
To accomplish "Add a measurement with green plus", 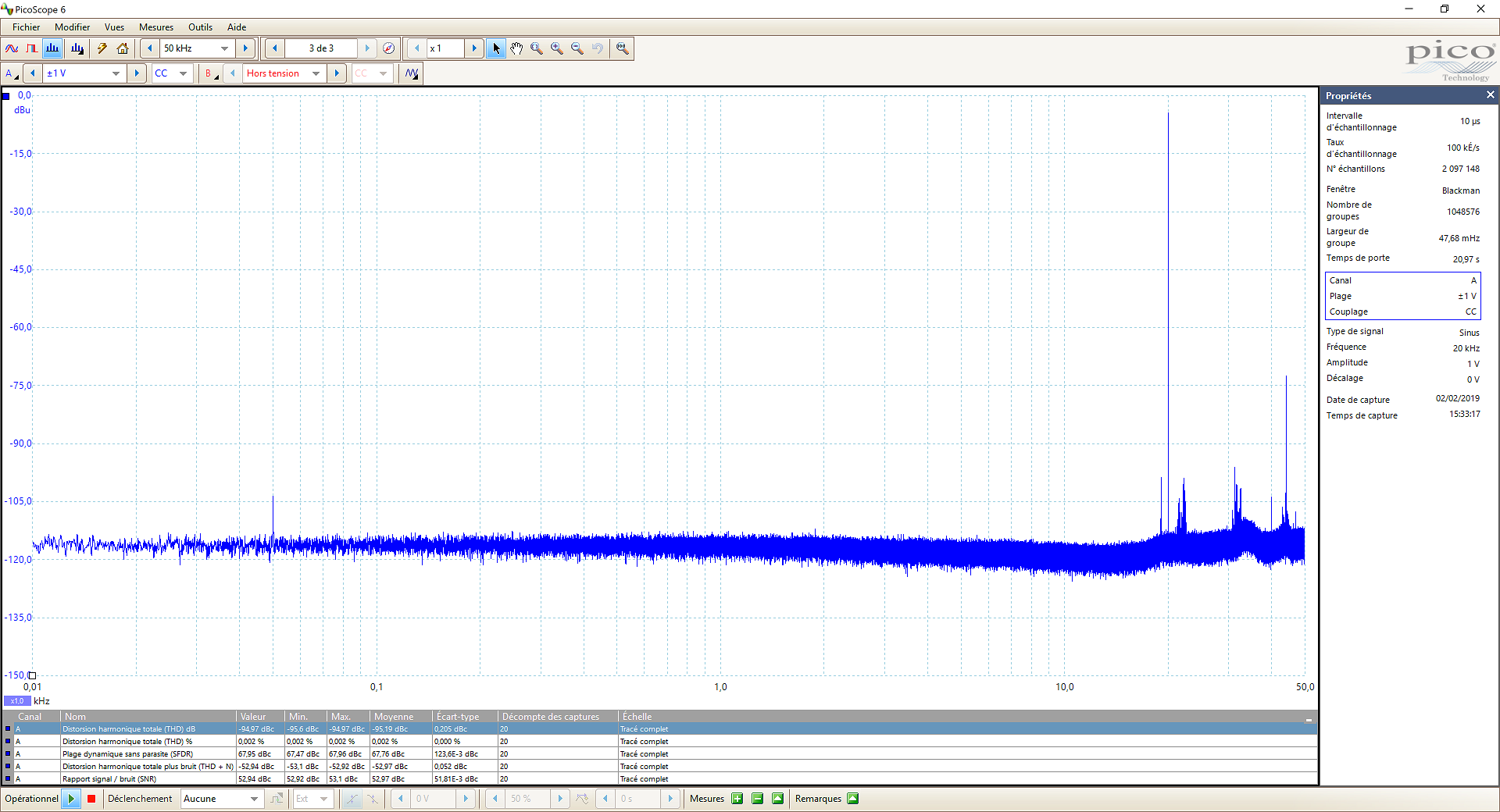I will (737, 799).
